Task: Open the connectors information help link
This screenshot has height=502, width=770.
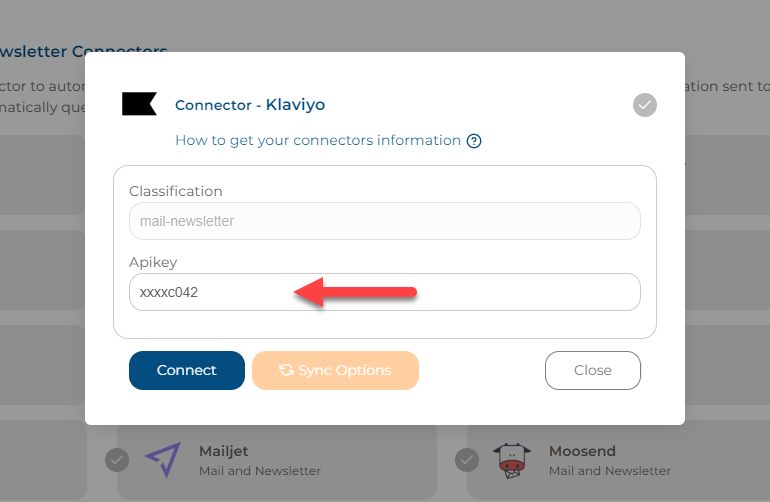Action: click(x=318, y=140)
